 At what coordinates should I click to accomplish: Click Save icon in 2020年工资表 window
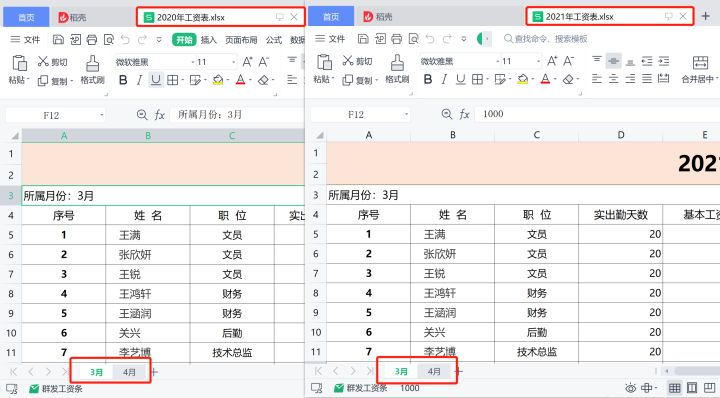58,40
